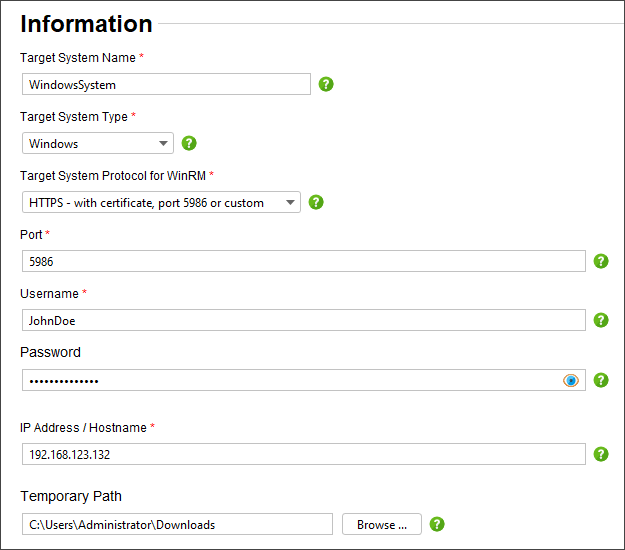Image resolution: width=625 pixels, height=550 pixels.
Task: Click help icon beside Target System Type dropdown
Action: (x=189, y=143)
